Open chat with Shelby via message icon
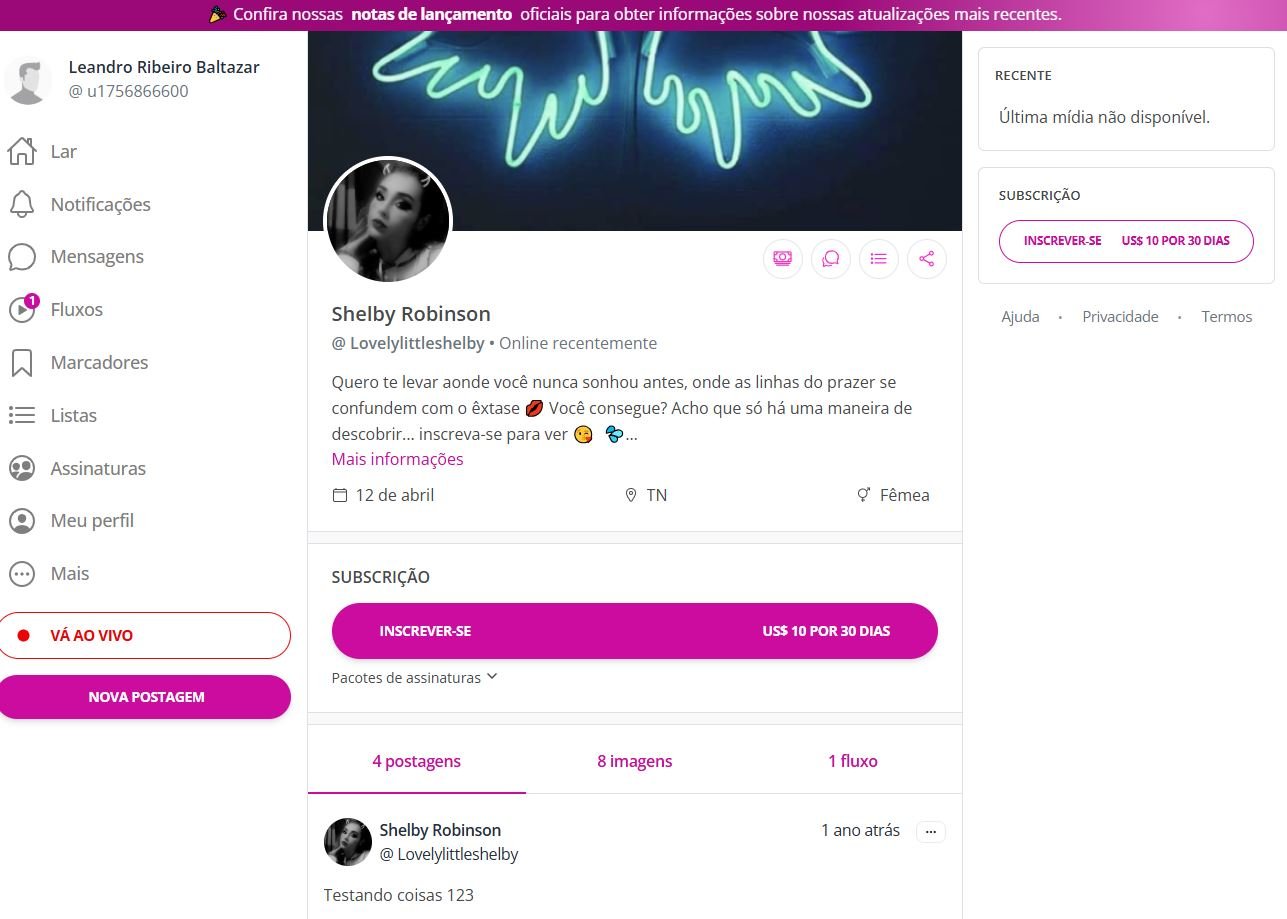Viewport: 1287px width, 919px height. click(830, 259)
